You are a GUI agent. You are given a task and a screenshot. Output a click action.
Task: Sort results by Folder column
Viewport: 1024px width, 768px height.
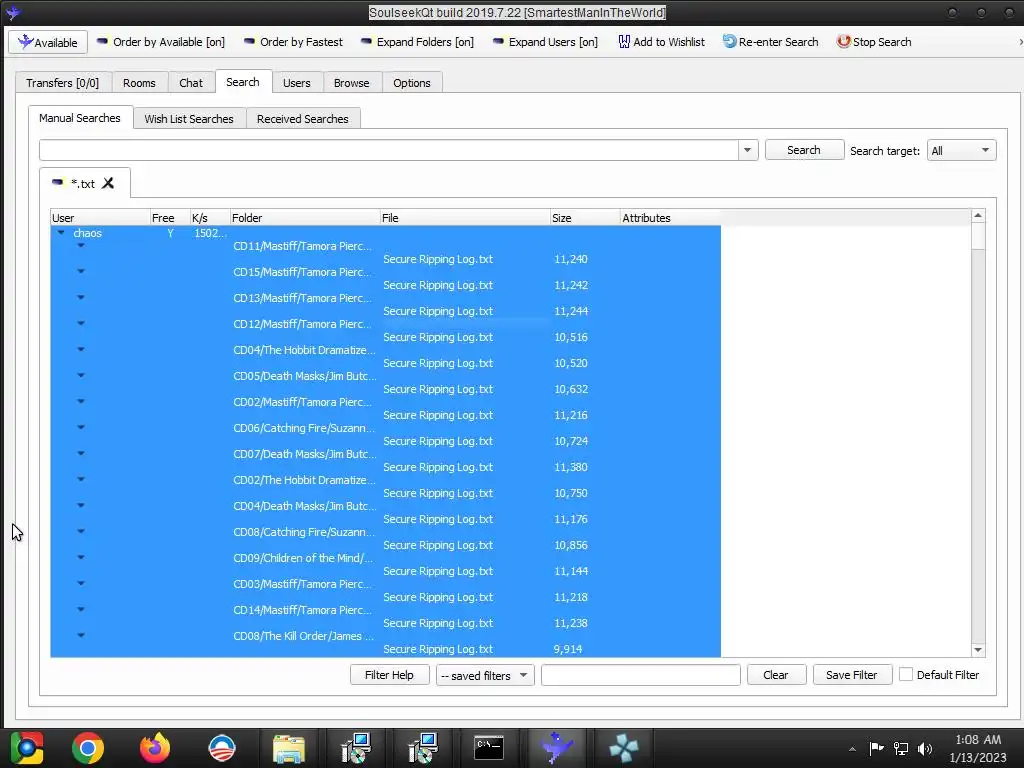(x=305, y=217)
